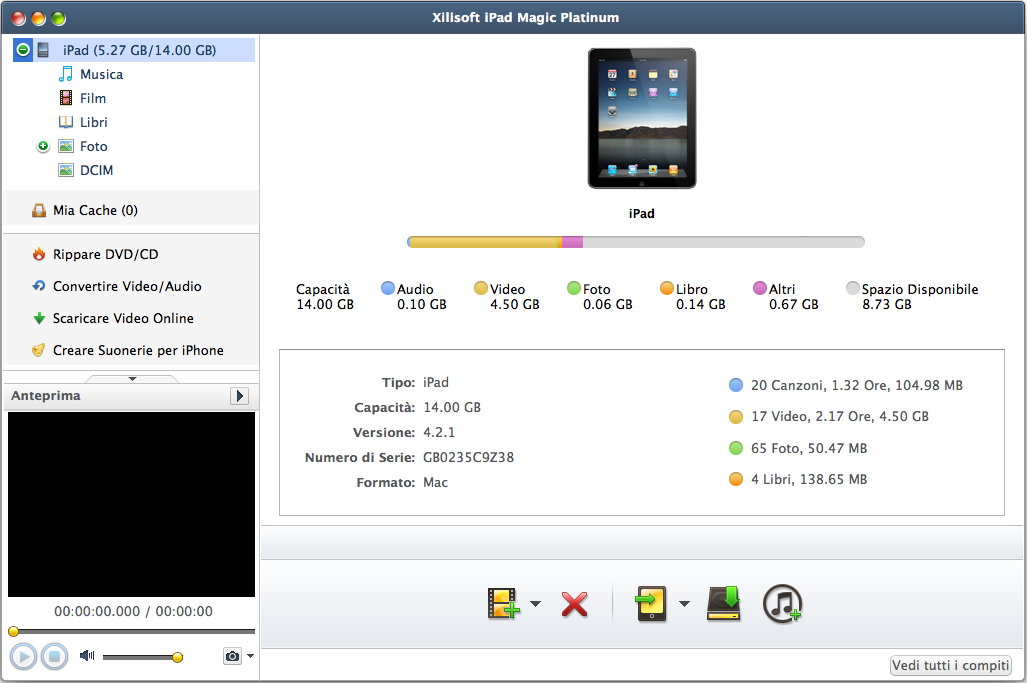The width and height of the screenshot is (1027, 683).
Task: Select Musica in the sidebar
Action: (101, 74)
